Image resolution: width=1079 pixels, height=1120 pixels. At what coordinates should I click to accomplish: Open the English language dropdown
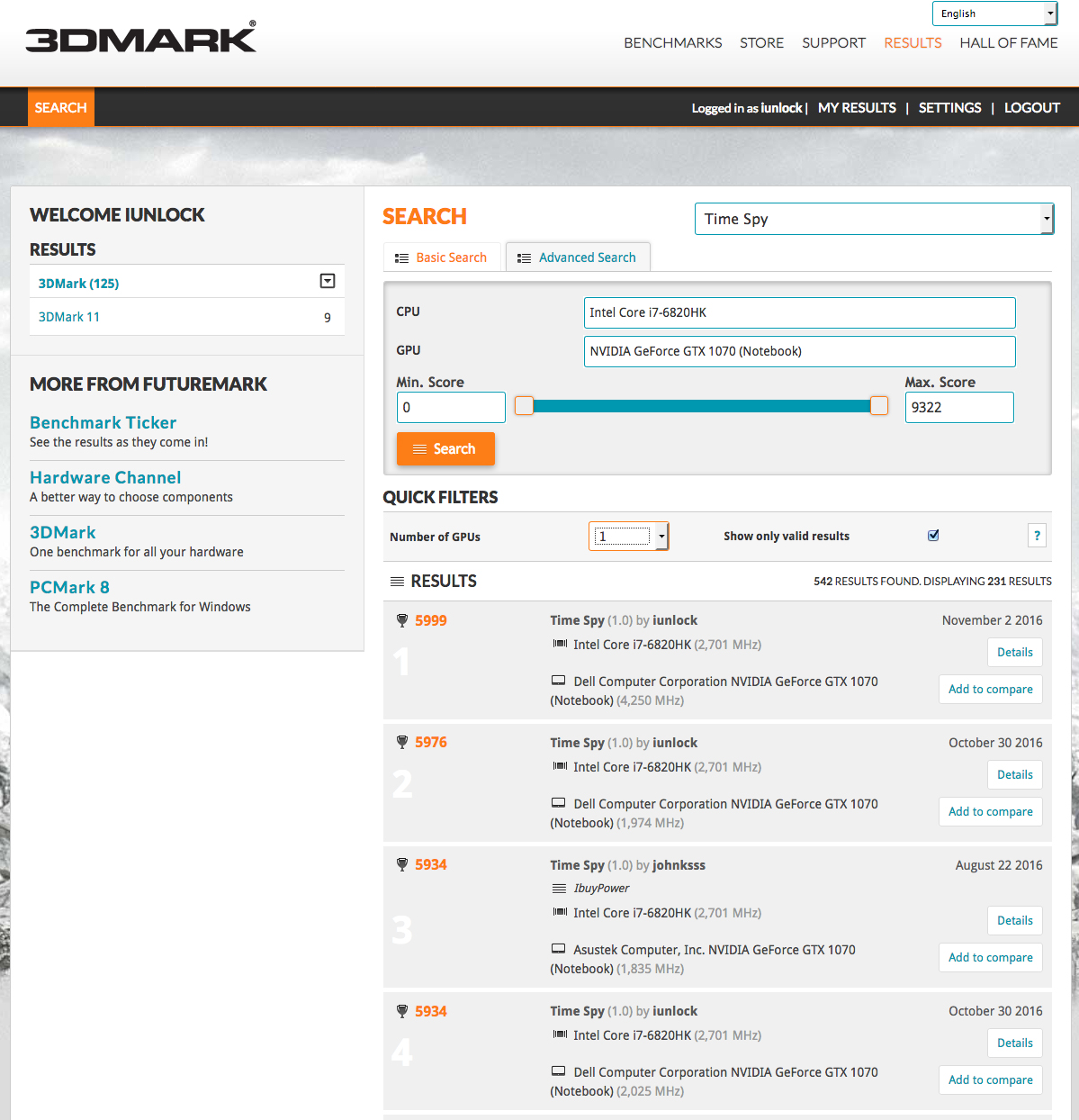click(994, 14)
